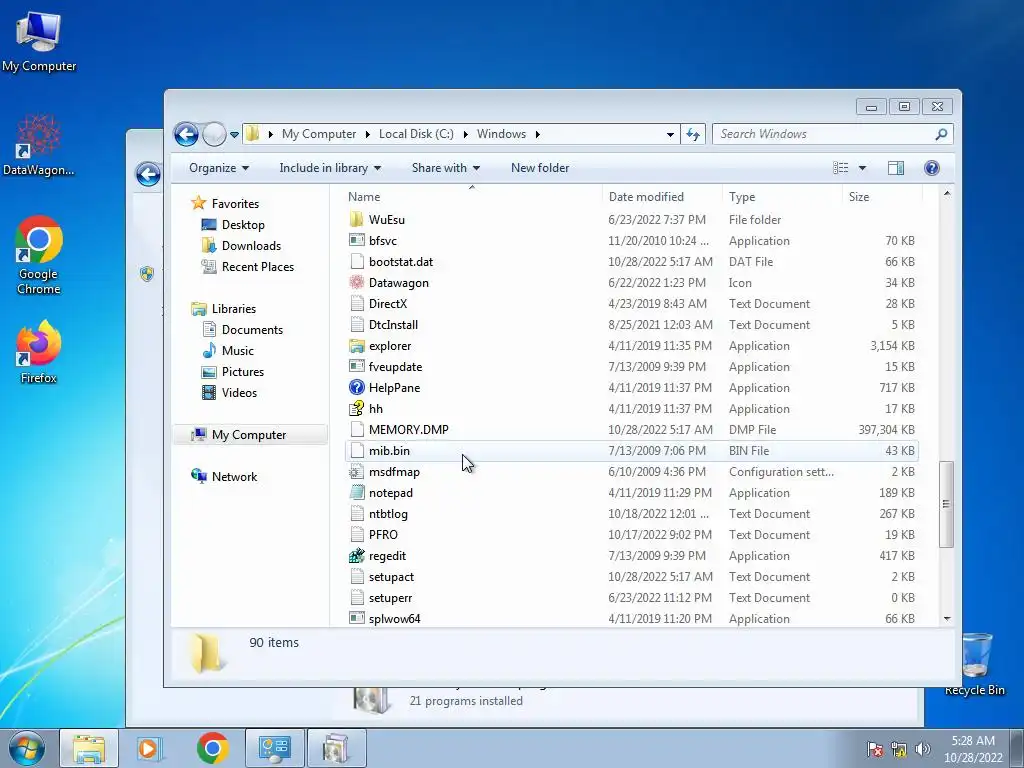The image size is (1024, 768).
Task: Select the bootstat.dat file
Action: tap(400, 262)
